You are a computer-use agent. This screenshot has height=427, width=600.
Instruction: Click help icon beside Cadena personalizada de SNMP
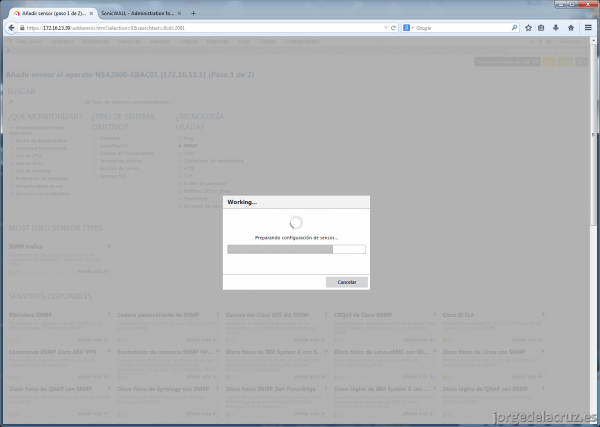(217, 315)
